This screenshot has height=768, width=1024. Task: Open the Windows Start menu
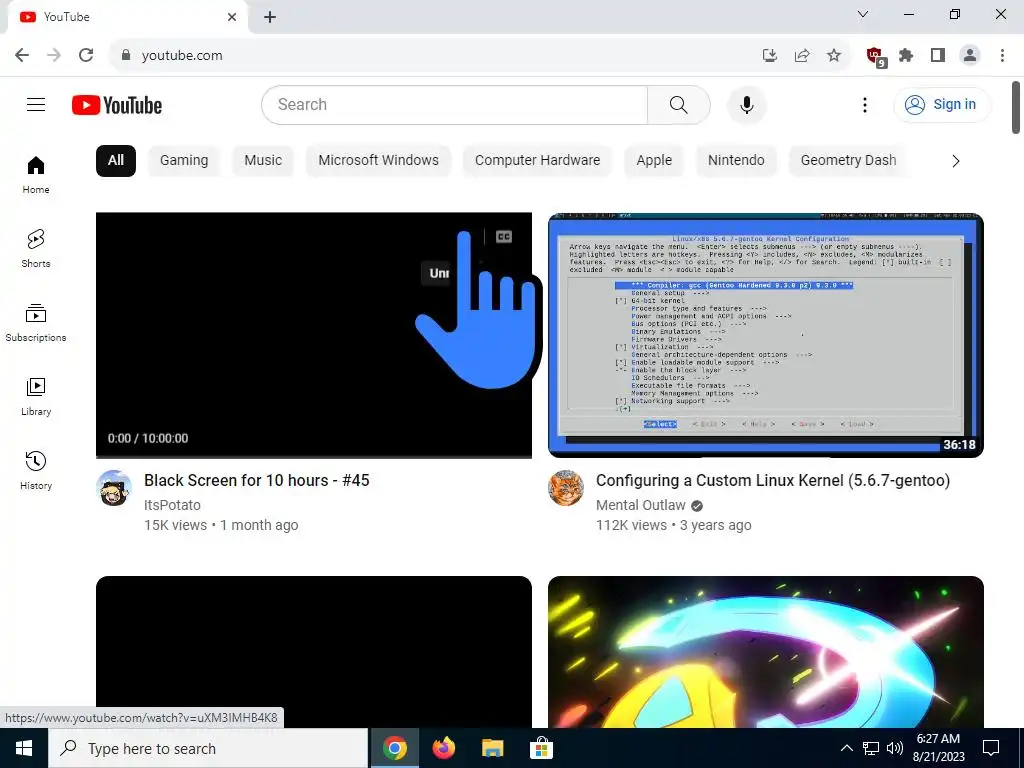click(x=24, y=748)
